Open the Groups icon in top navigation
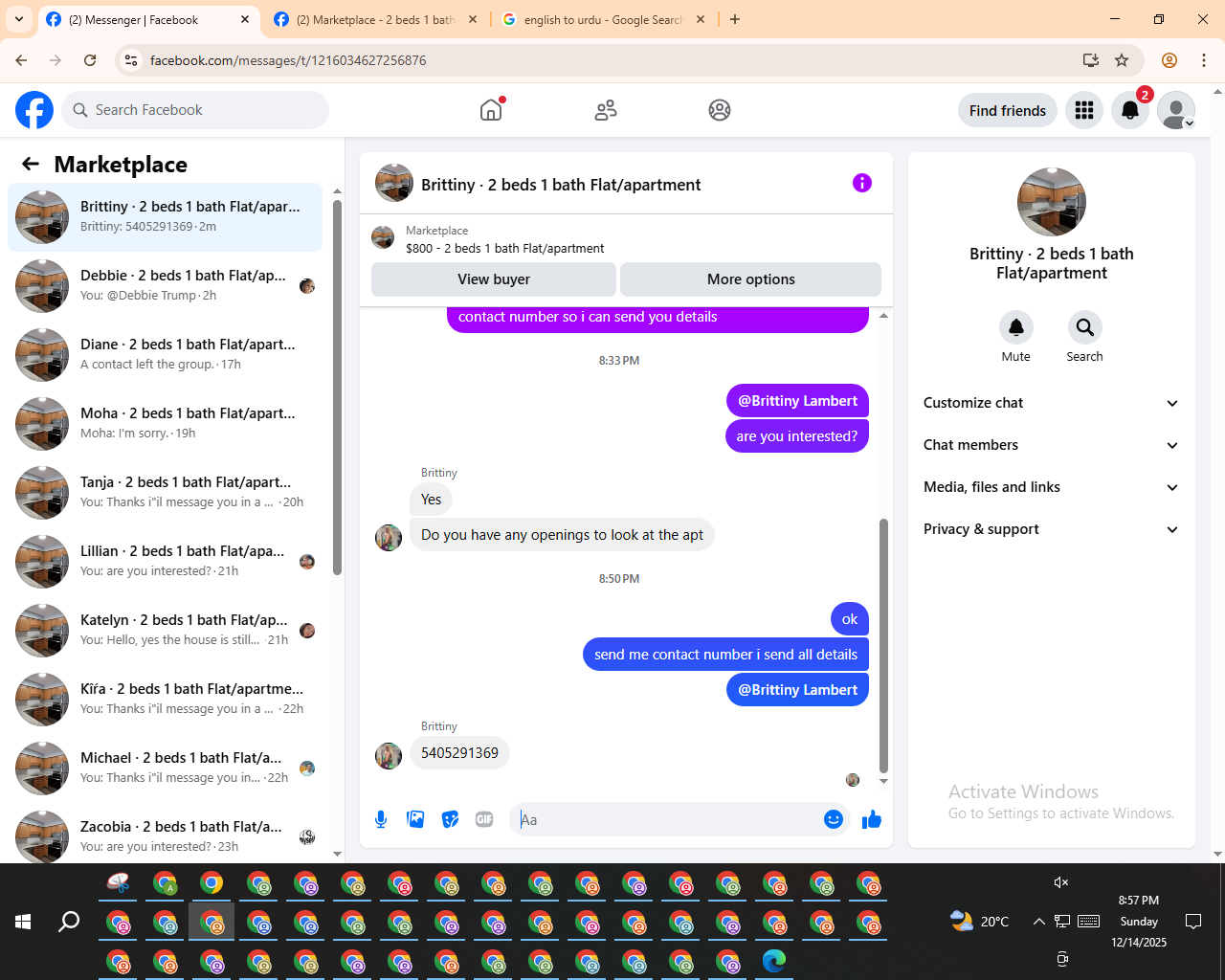The width and height of the screenshot is (1225, 980). point(720,110)
